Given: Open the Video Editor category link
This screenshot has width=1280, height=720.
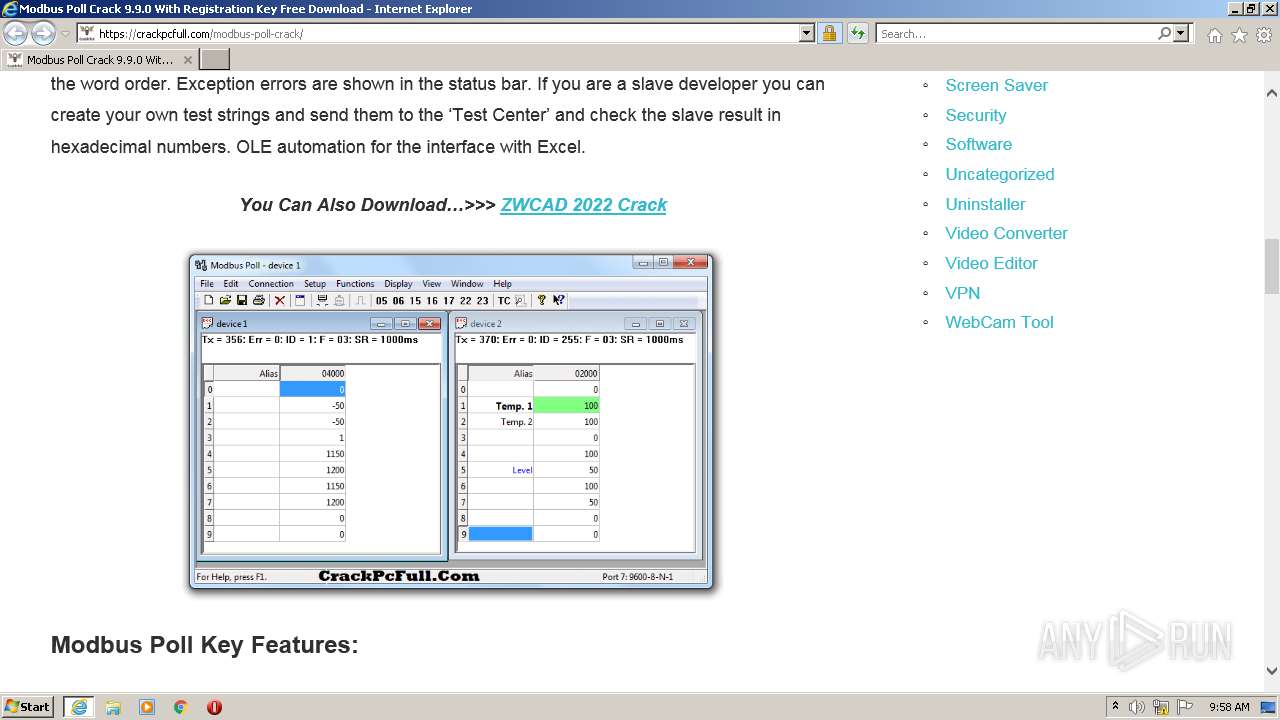Looking at the screenshot, I should click(992, 263).
